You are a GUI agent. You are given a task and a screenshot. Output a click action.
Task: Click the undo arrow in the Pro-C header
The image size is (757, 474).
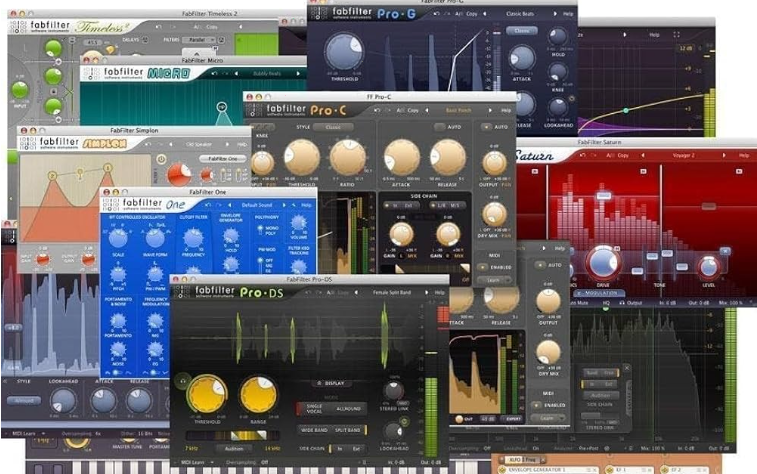377,111
